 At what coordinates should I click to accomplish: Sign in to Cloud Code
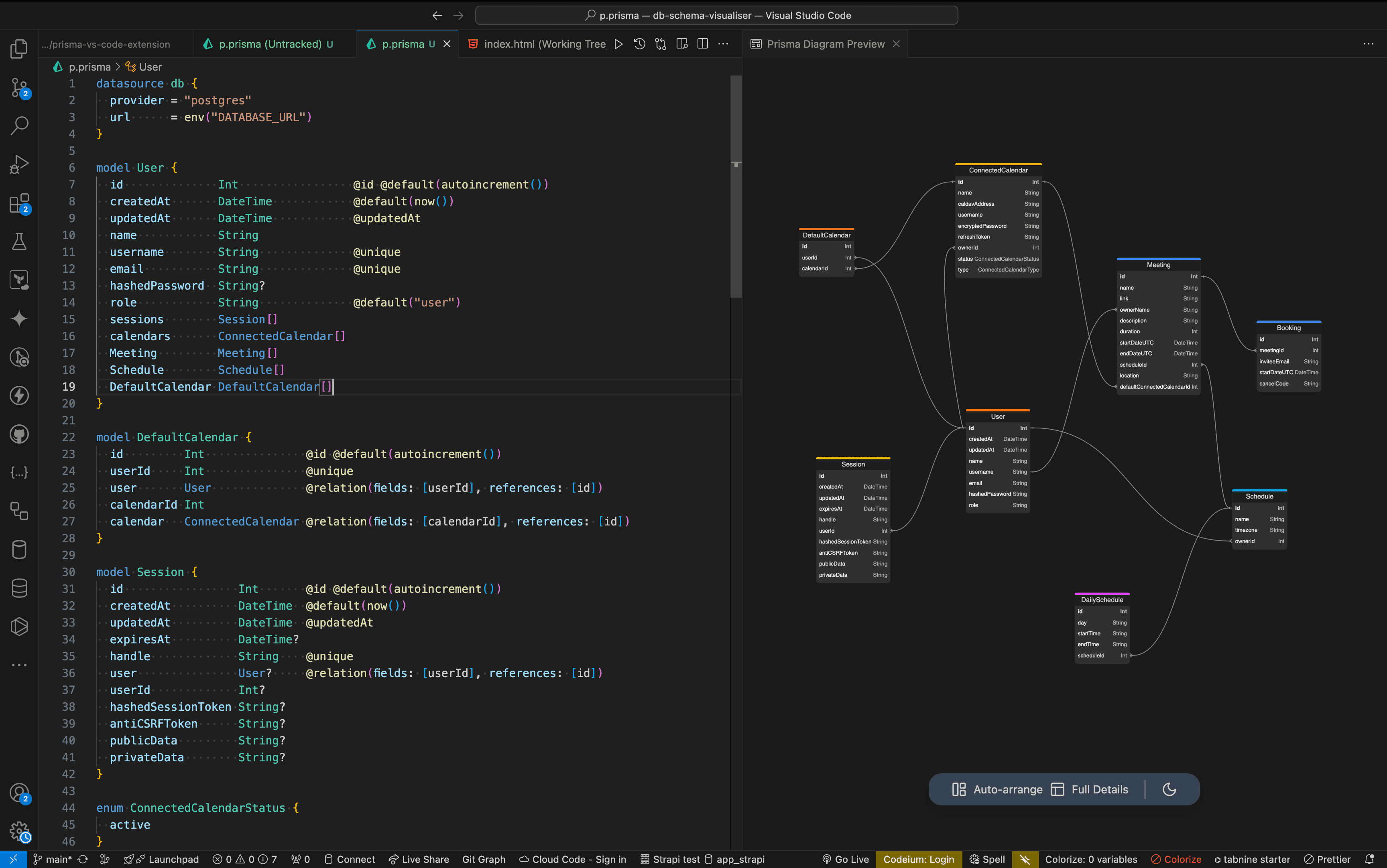click(572, 859)
